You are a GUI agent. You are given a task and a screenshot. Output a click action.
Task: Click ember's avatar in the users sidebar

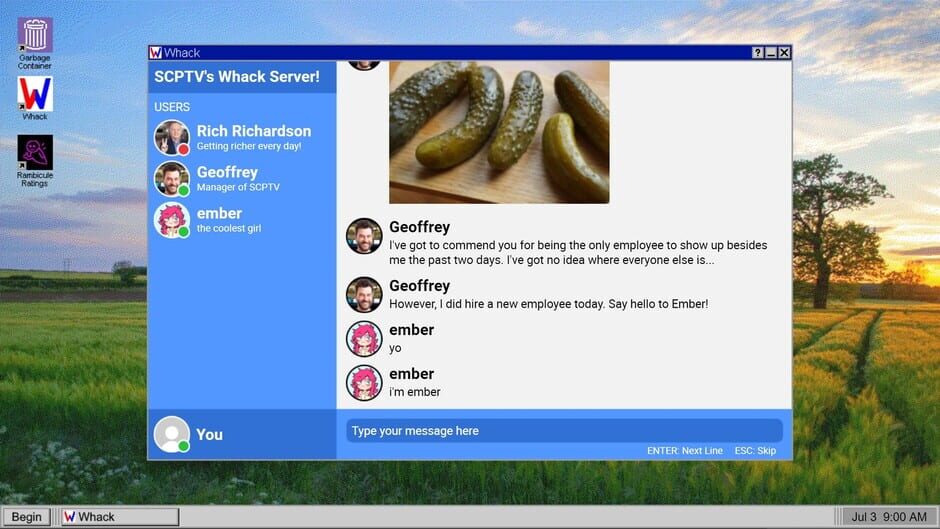pos(171,220)
